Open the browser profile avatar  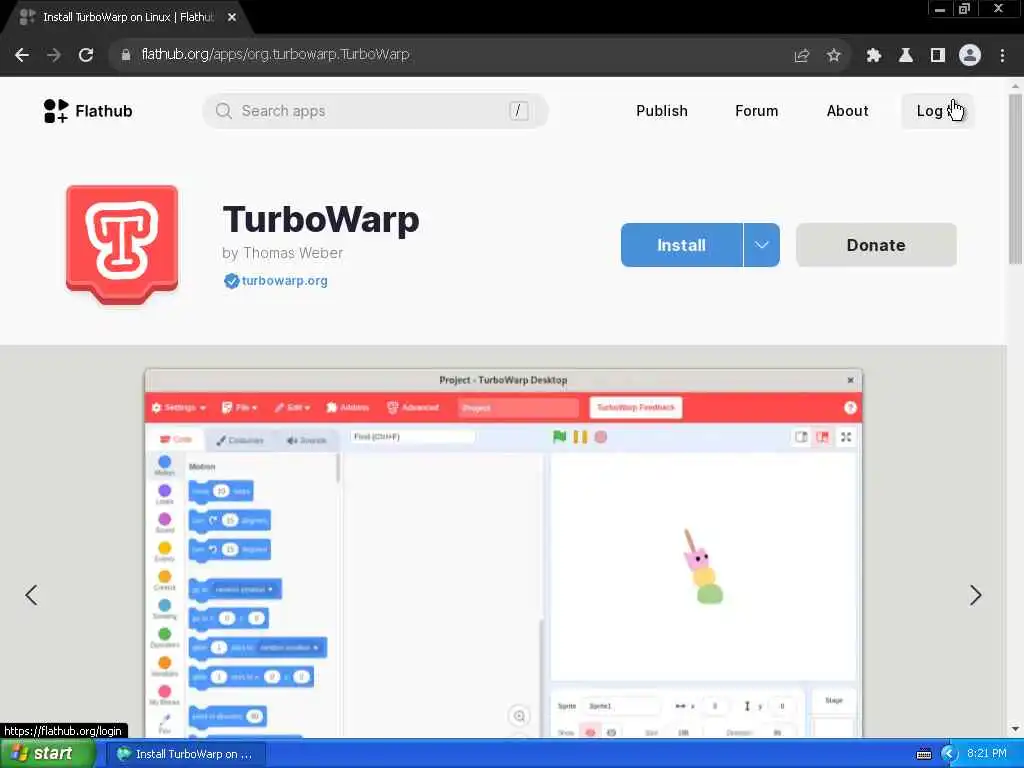970,56
